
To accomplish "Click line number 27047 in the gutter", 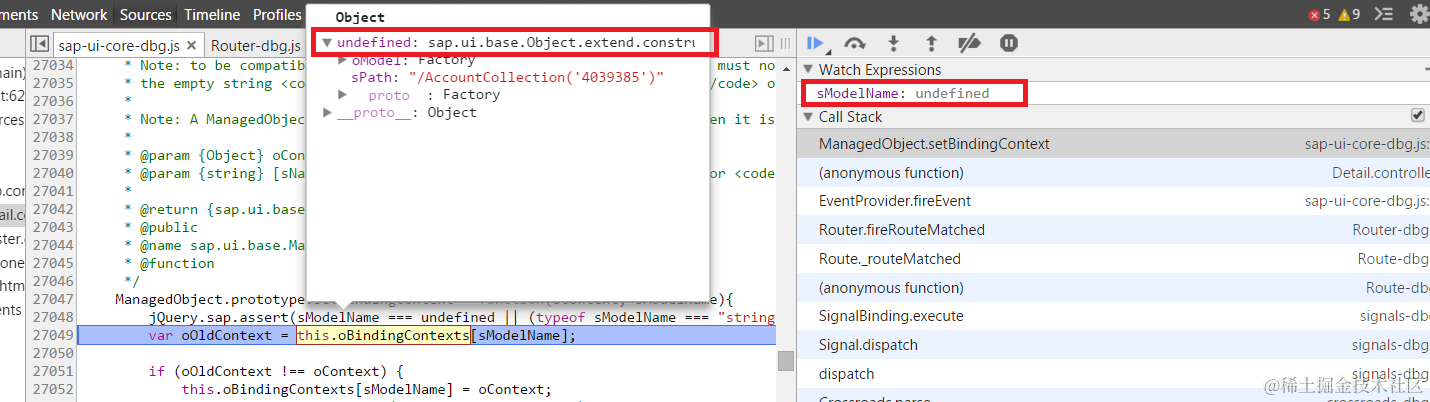I will pos(53,299).
